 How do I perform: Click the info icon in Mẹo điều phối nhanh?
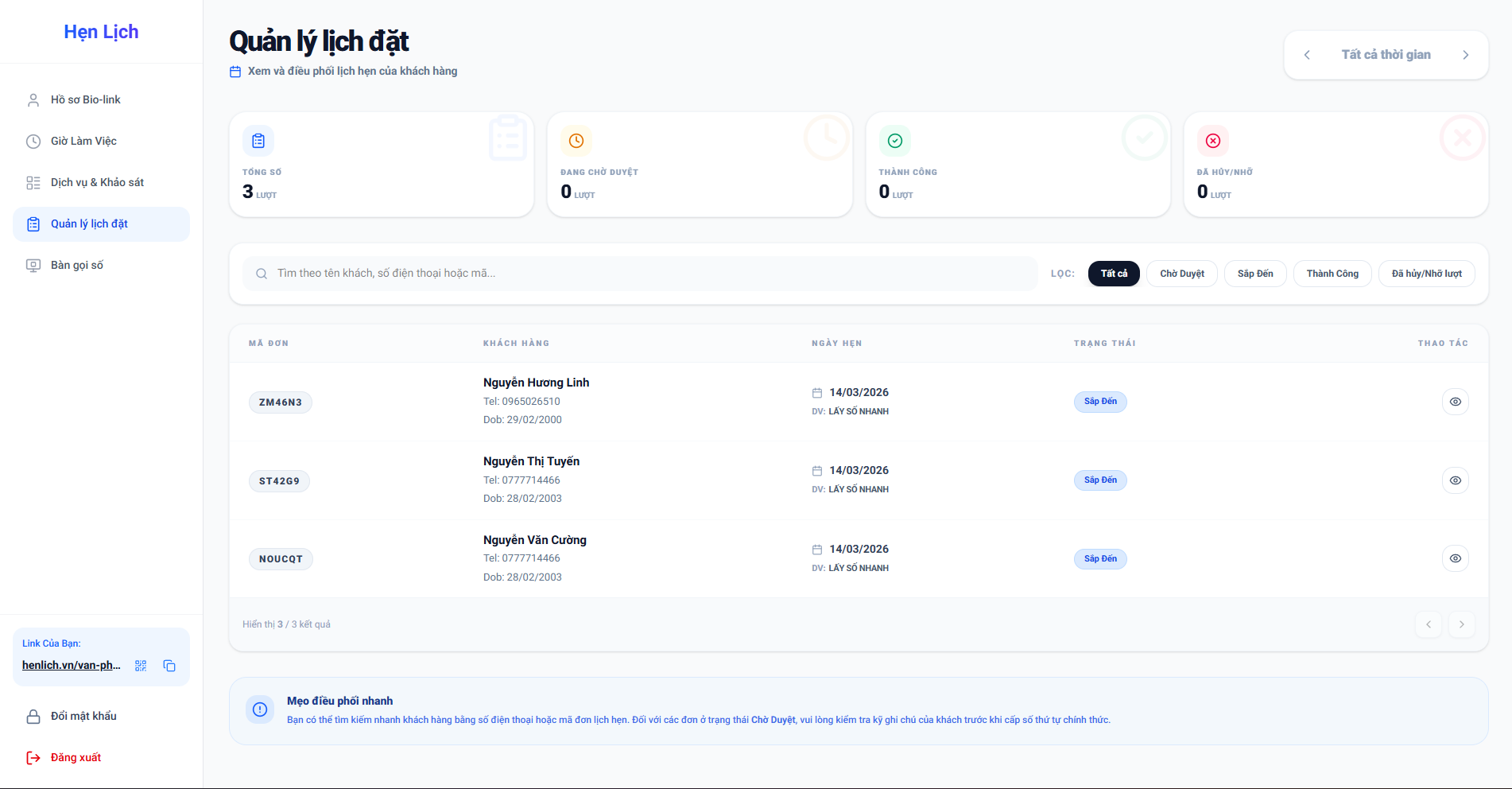pyautogui.click(x=260, y=709)
